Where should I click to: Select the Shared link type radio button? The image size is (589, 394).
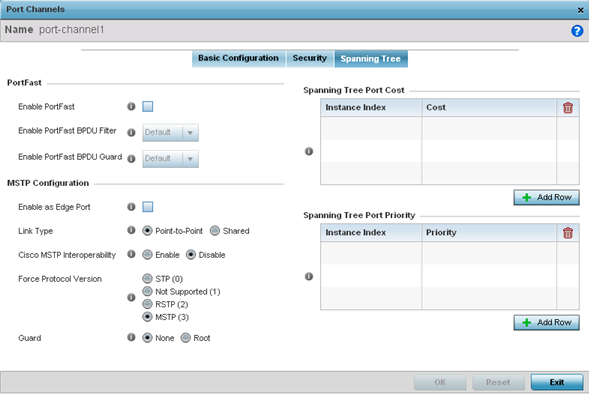pyautogui.click(x=215, y=231)
